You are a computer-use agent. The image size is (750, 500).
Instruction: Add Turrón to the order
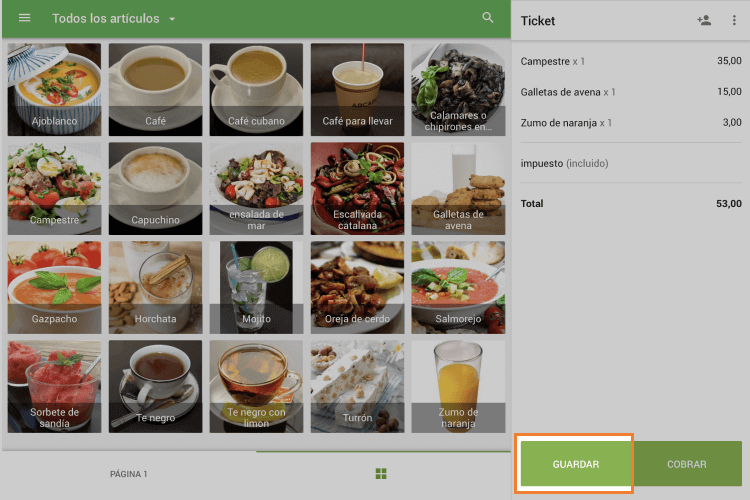[x=357, y=387]
